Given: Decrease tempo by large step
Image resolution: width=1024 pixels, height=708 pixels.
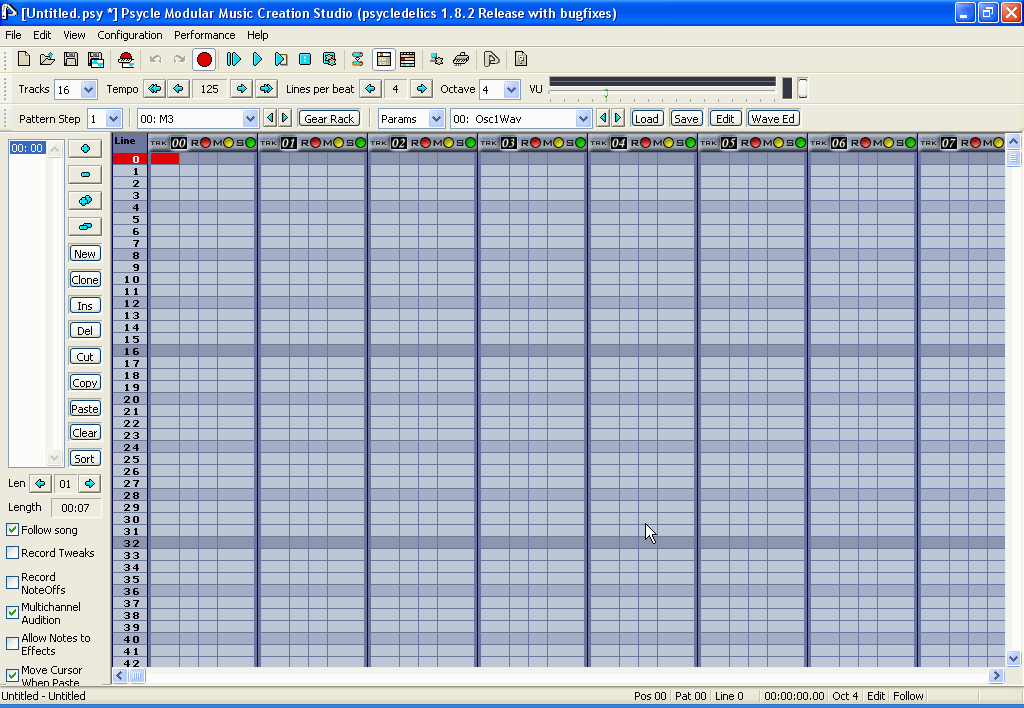Looking at the screenshot, I should [x=155, y=89].
